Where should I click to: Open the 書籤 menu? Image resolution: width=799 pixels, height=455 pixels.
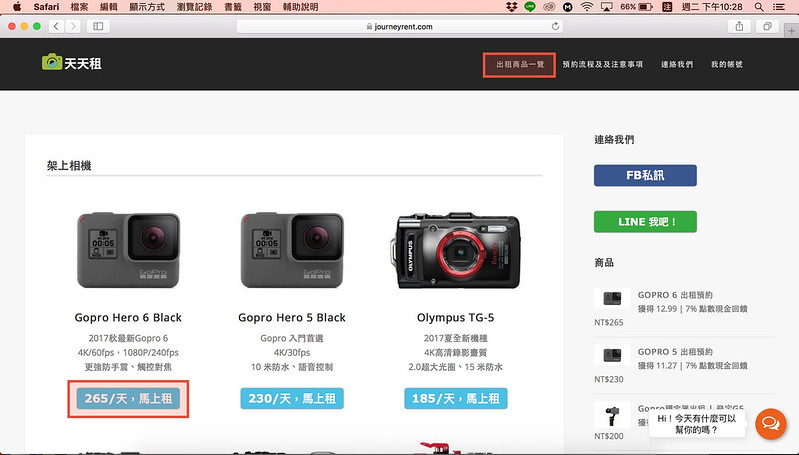click(233, 7)
